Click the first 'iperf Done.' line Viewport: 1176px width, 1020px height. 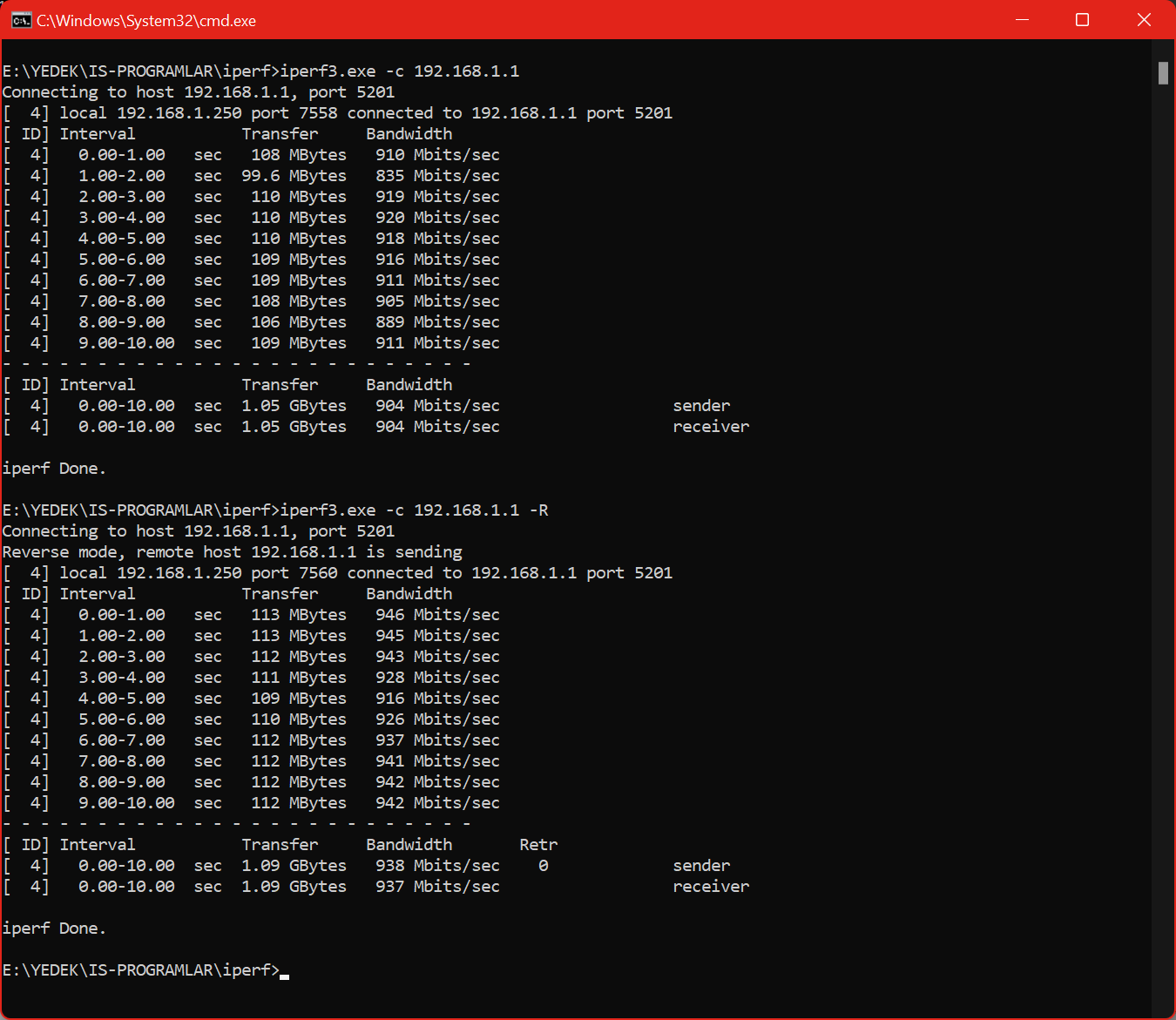(54, 469)
